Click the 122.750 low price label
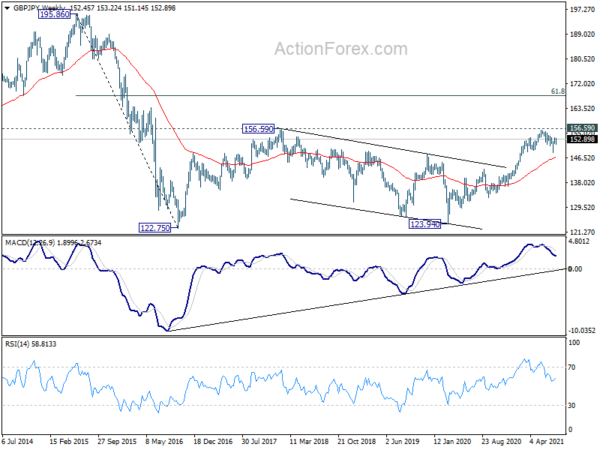600x450 pixels. coord(155,228)
